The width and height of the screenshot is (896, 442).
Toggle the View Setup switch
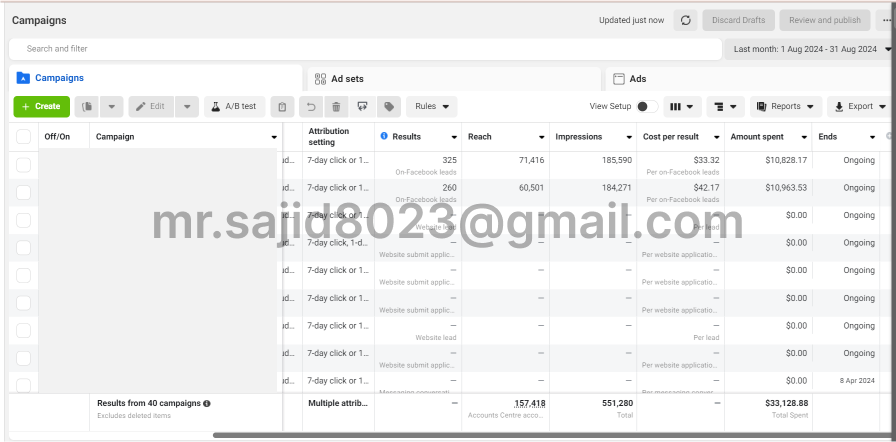click(x=647, y=106)
